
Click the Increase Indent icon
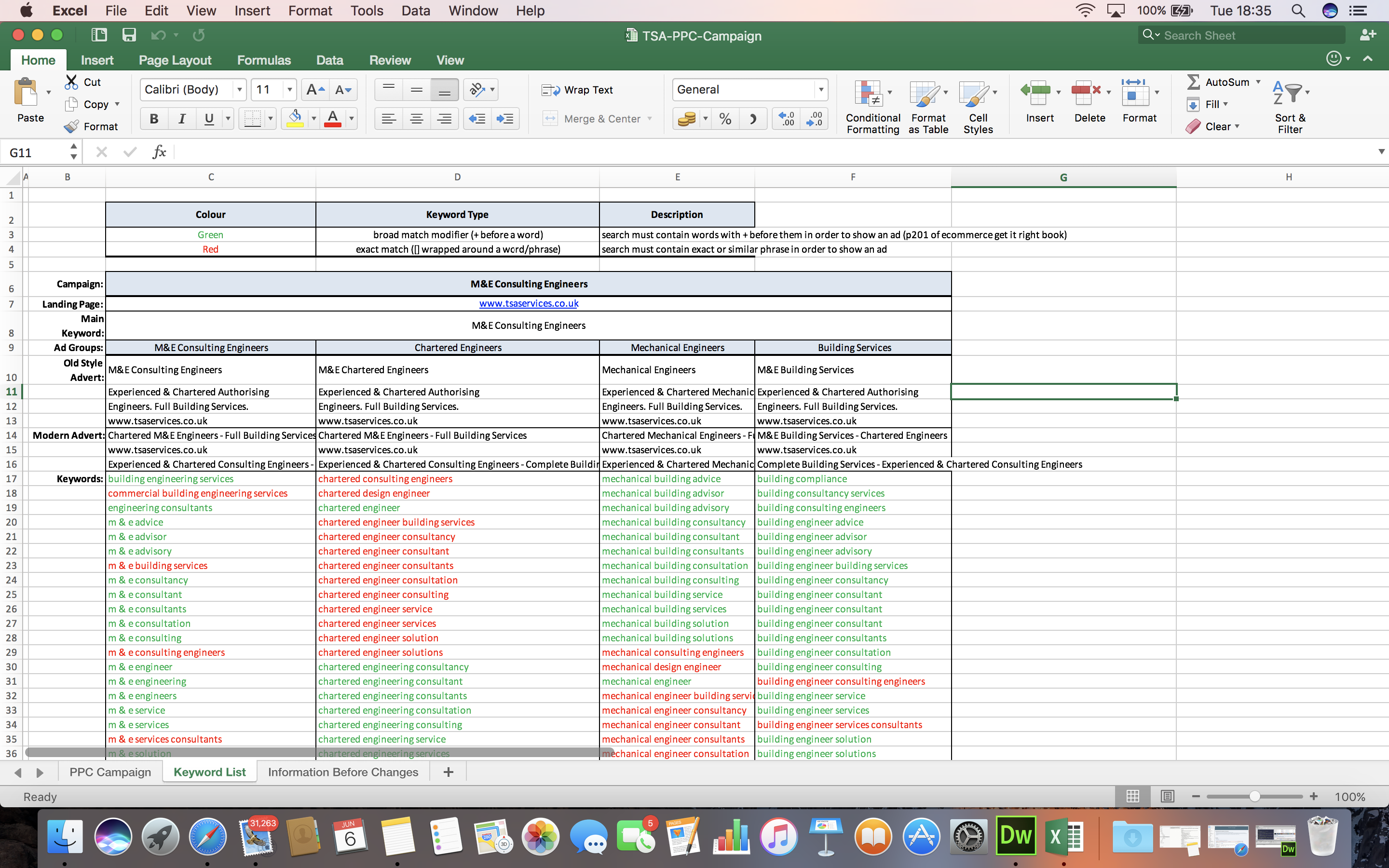pos(504,119)
